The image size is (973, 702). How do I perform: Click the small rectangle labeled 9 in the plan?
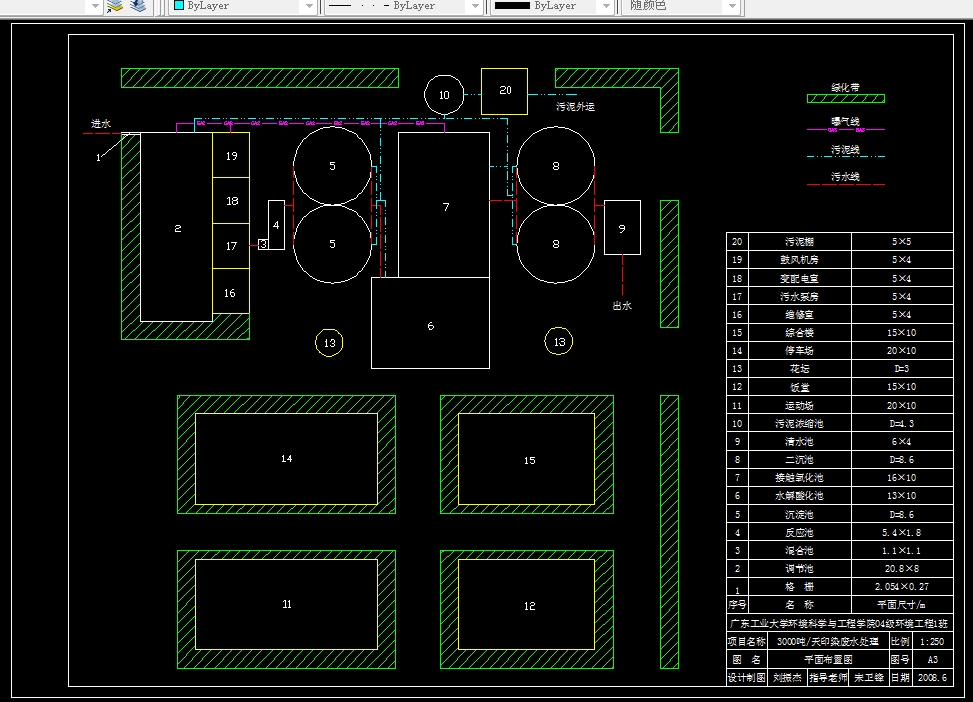pyautogui.click(x=622, y=227)
